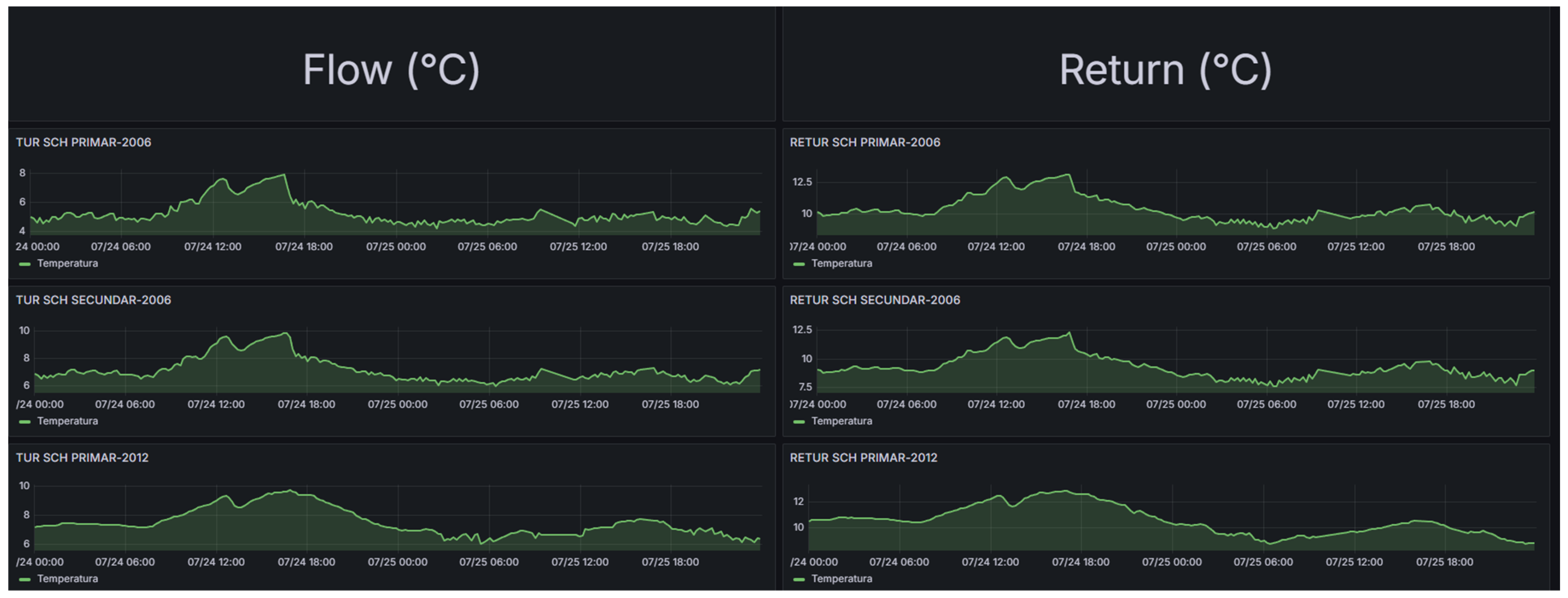Click green legend color swatch in TUR SCH PRIMAR-2006
The height and width of the screenshot is (598, 1568).
click(25, 264)
